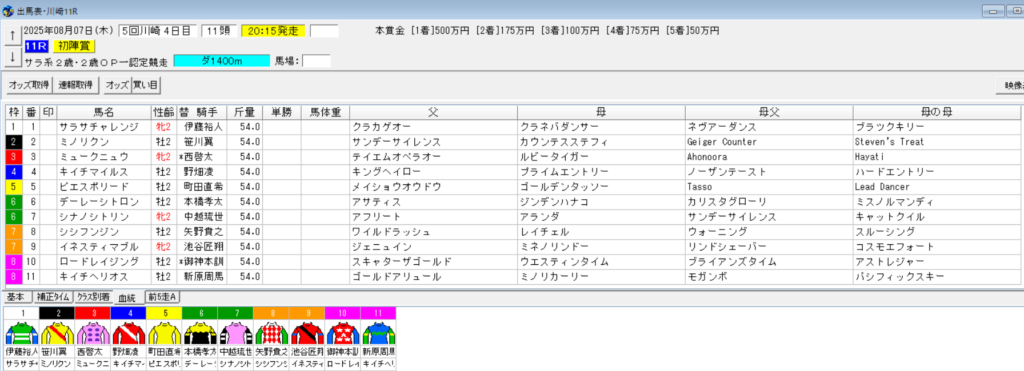The image size is (1024, 371).
Task: Select the plain yellow silk of 町田直希
Action: coord(164,332)
